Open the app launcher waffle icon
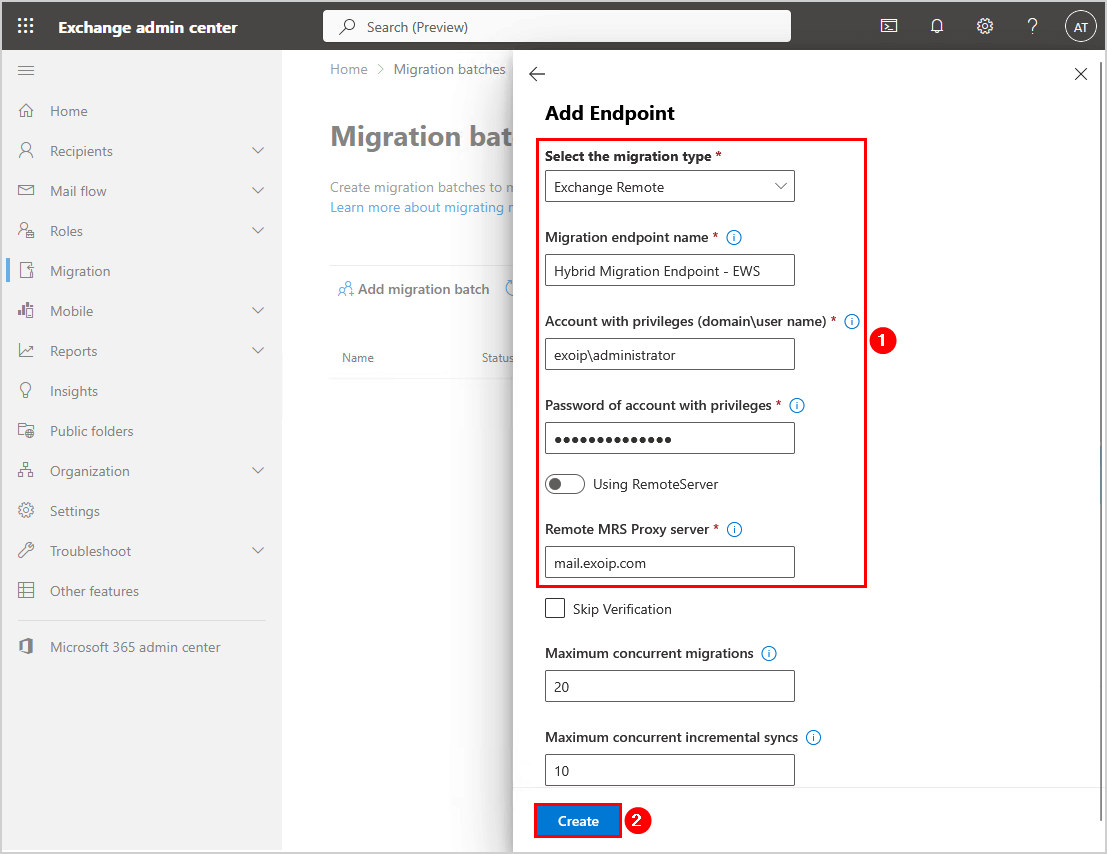The width and height of the screenshot is (1107, 854). (x=26, y=27)
